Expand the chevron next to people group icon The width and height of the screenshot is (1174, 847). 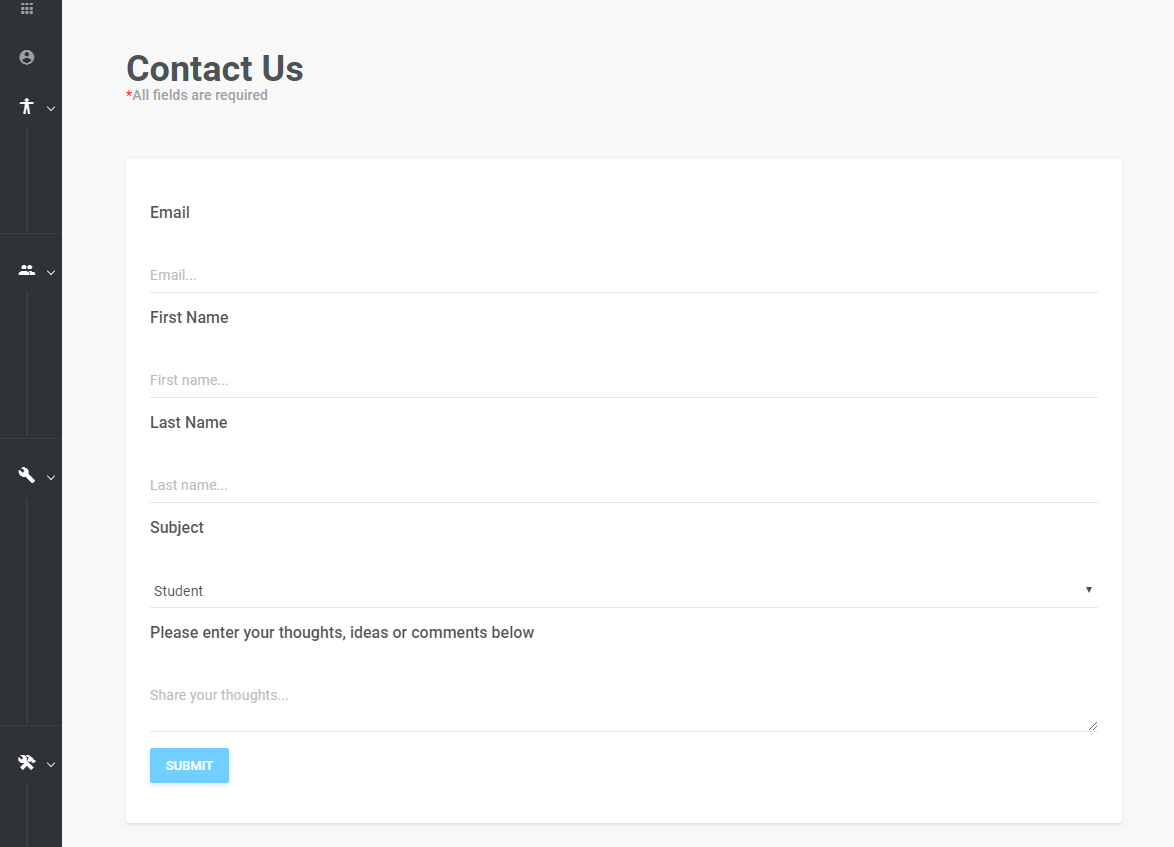click(51, 273)
